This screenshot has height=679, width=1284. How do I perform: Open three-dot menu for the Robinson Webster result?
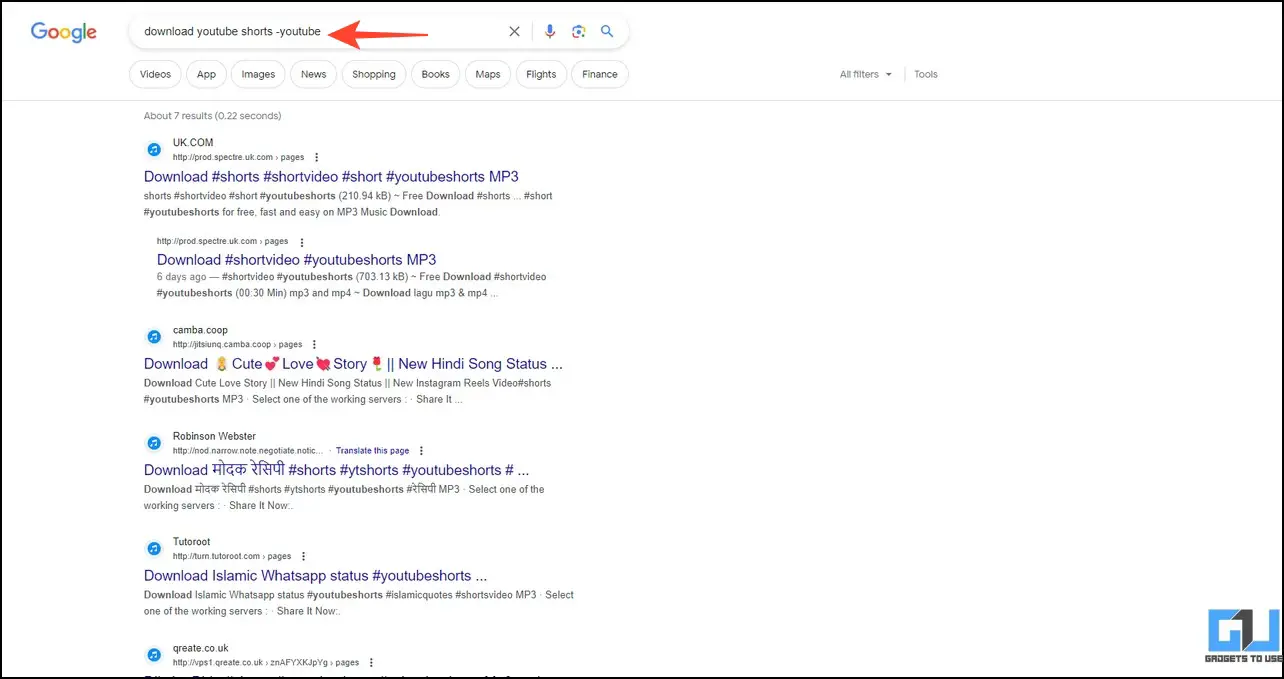421,451
